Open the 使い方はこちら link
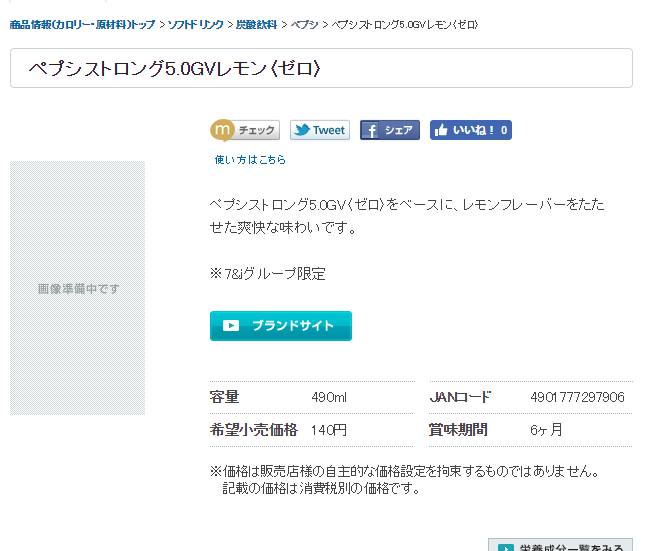Screen dimensions: 646x551 pos(250,159)
